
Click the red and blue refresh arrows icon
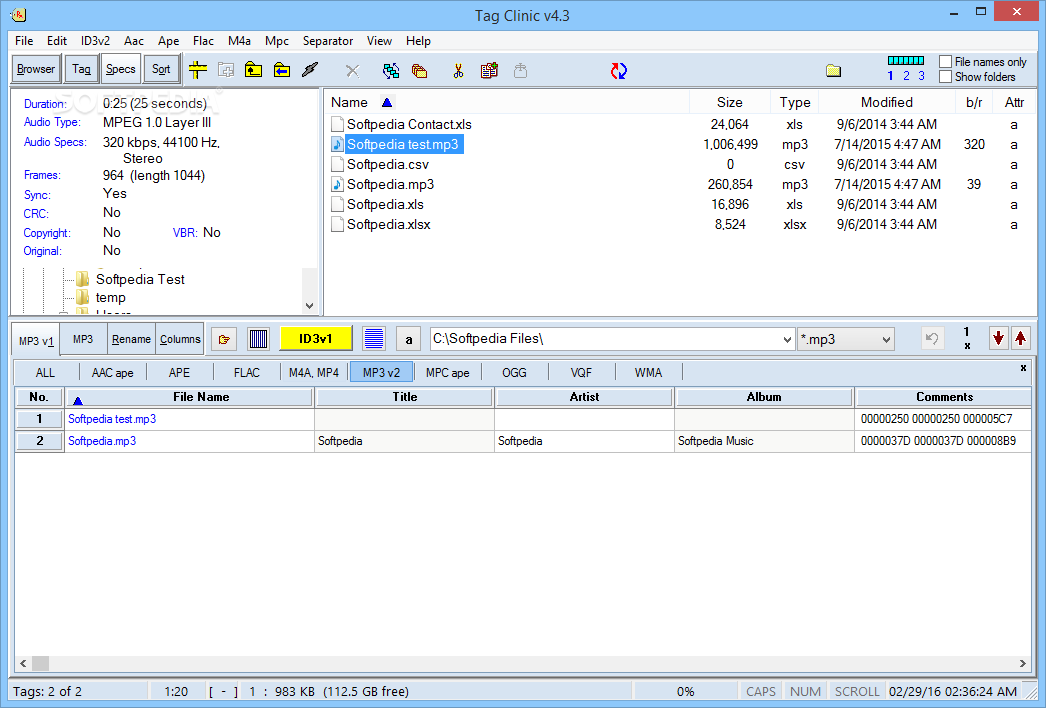[619, 70]
